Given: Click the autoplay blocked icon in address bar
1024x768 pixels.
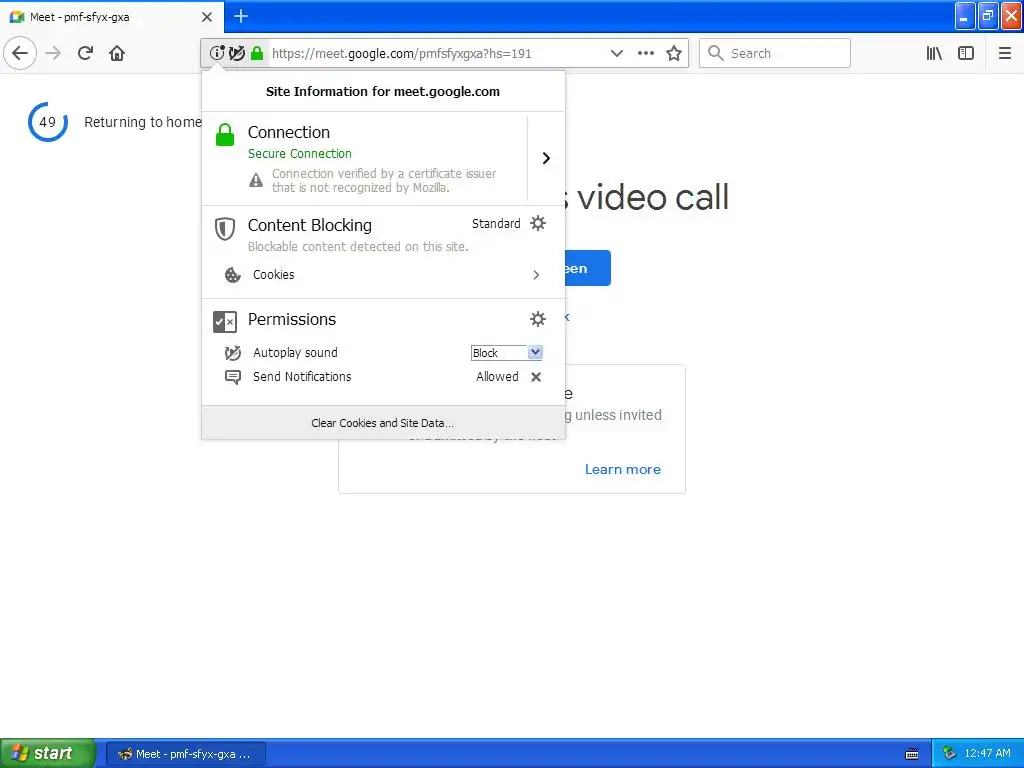Looking at the screenshot, I should tap(237, 53).
